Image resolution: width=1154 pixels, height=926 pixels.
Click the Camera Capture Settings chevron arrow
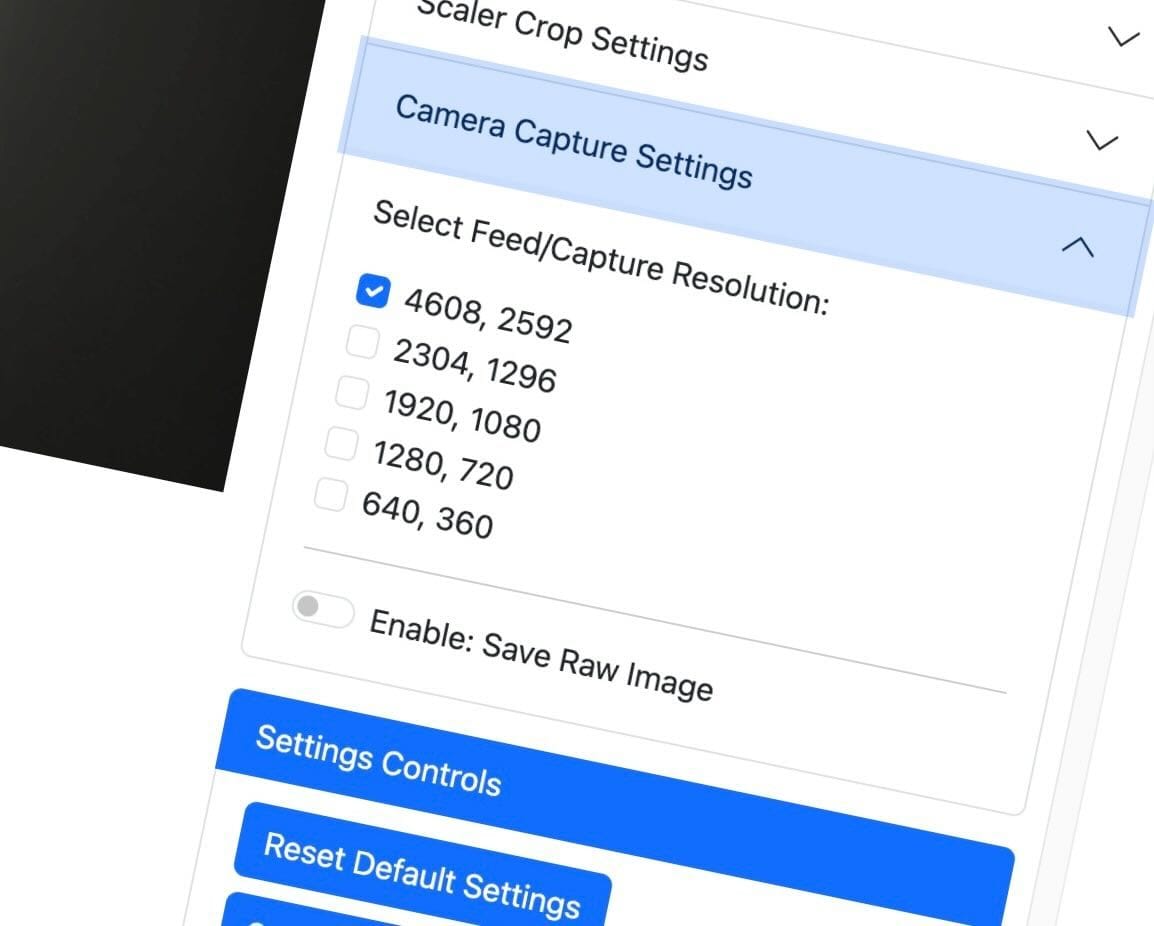(1101, 142)
